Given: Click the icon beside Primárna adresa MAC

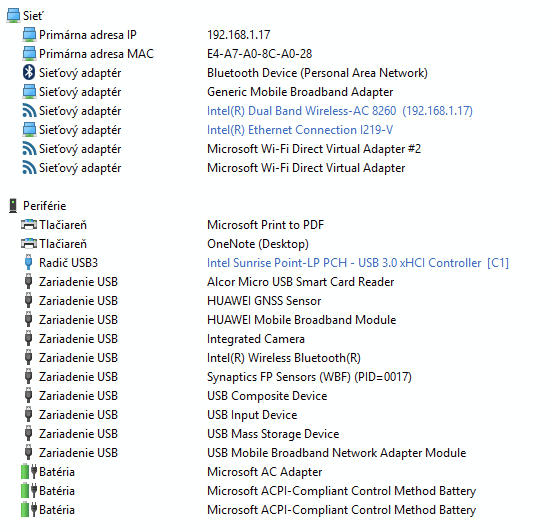Looking at the screenshot, I should [x=29, y=54].
